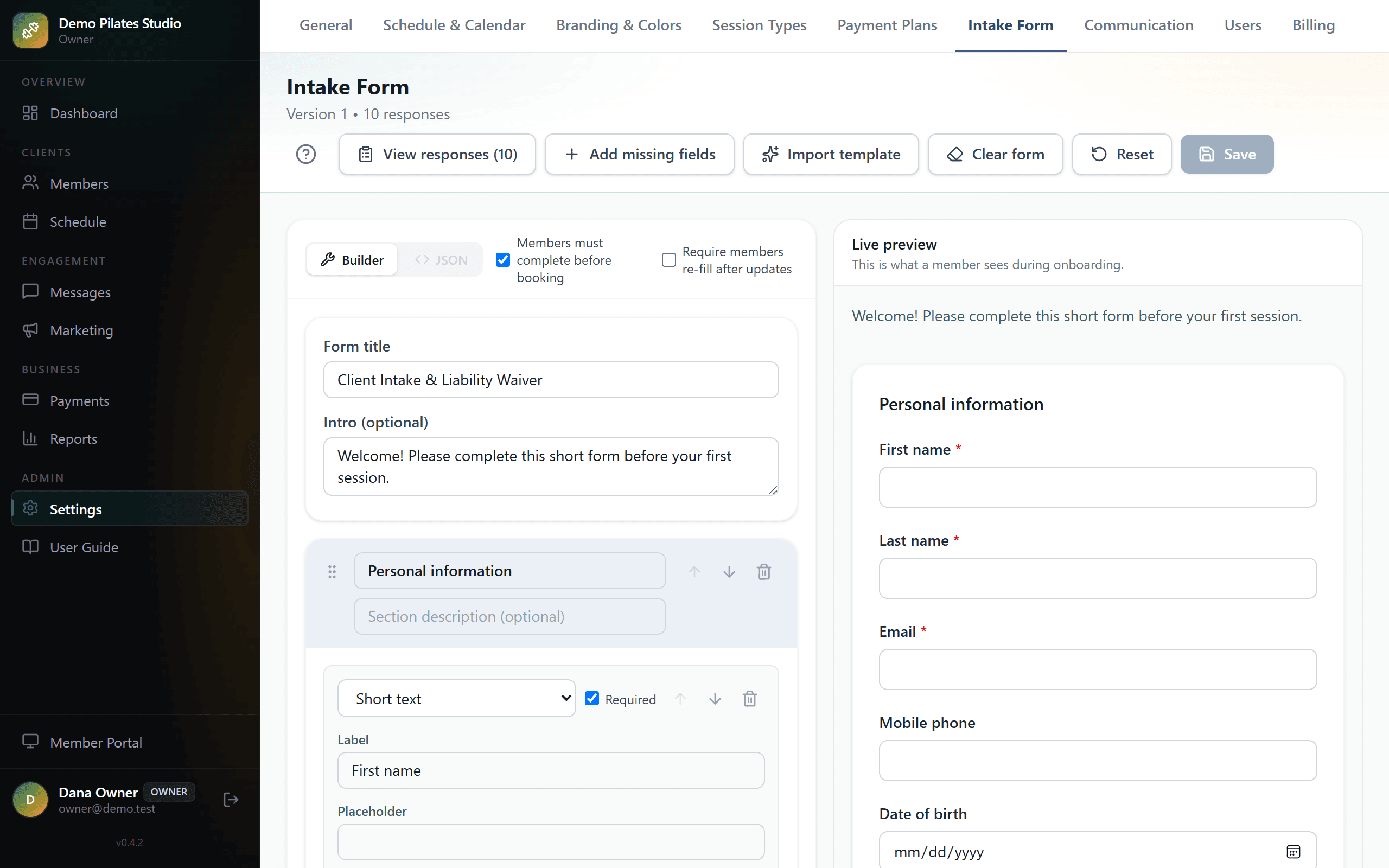Open the Communication tab
The image size is (1389, 868).
[1139, 25]
